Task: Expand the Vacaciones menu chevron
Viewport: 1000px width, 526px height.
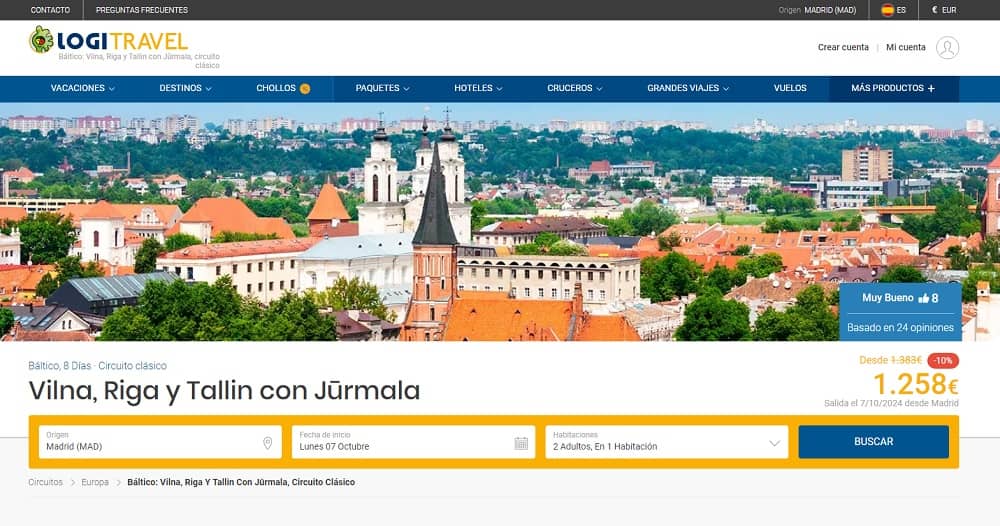Action: pos(112,89)
